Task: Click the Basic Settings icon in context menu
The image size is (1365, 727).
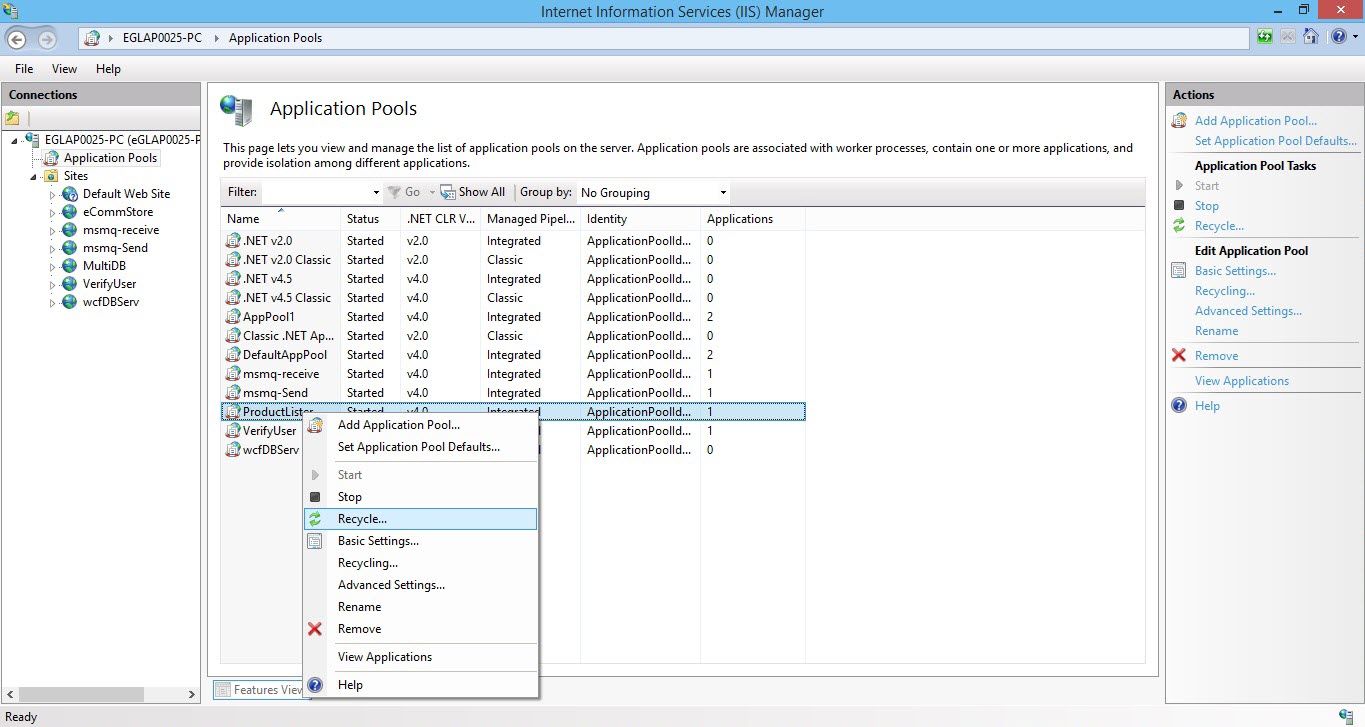Action: [315, 541]
